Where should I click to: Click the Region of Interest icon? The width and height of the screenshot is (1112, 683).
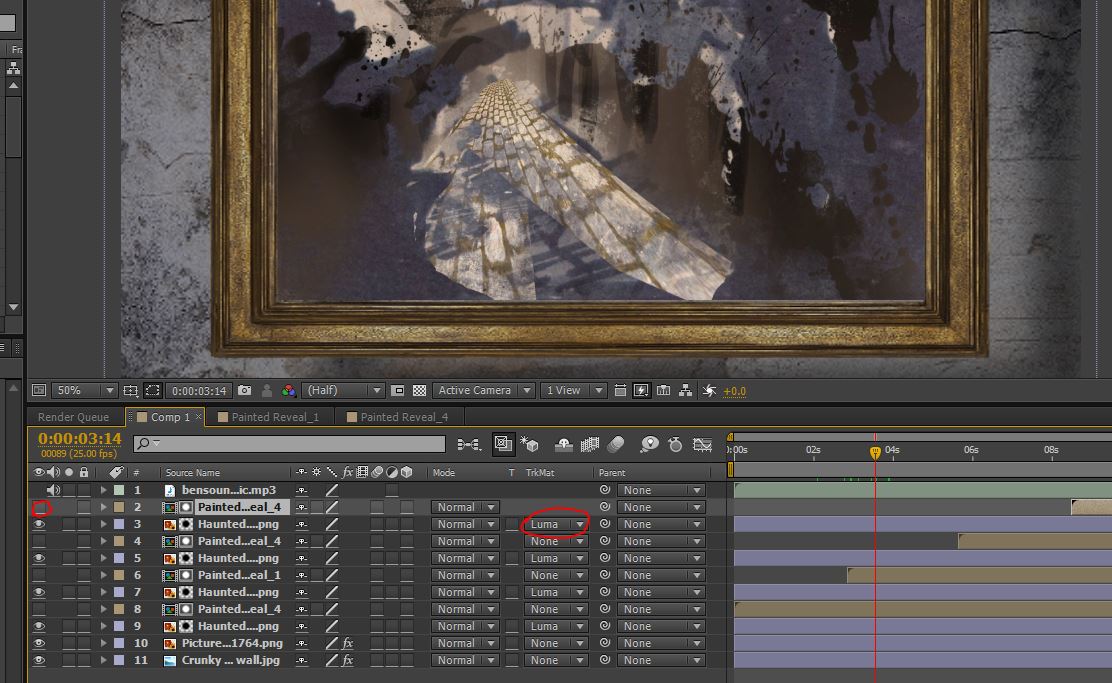click(398, 391)
